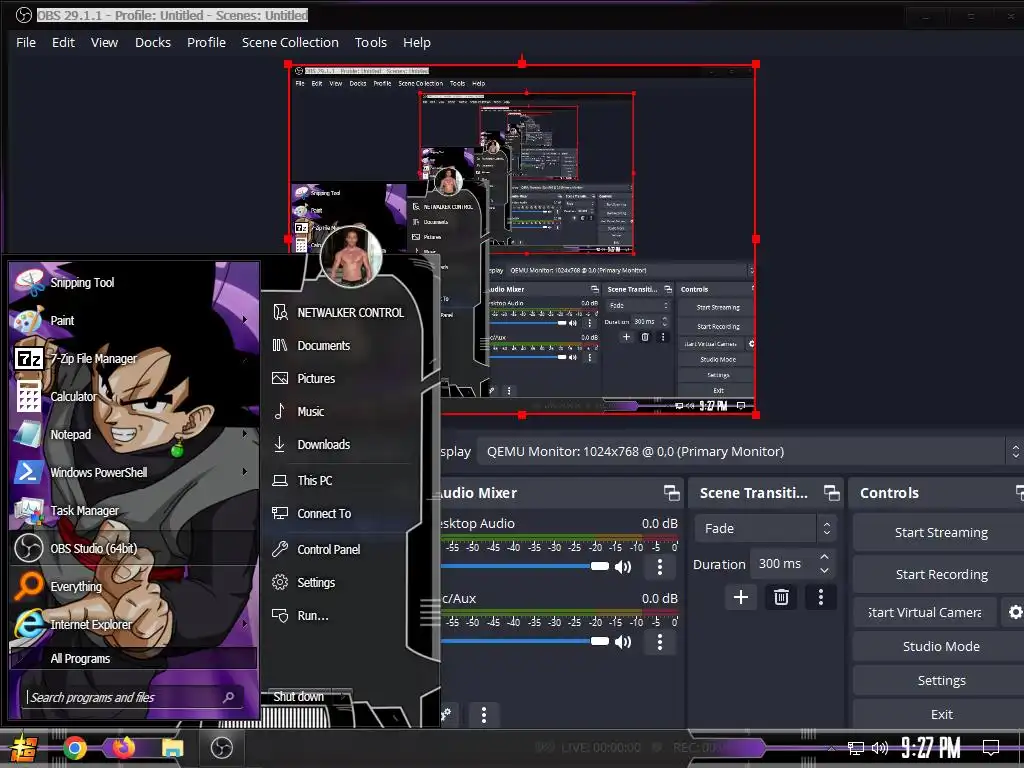The width and height of the screenshot is (1024, 768).
Task: Open the Fade transition dropdown
Action: point(765,528)
